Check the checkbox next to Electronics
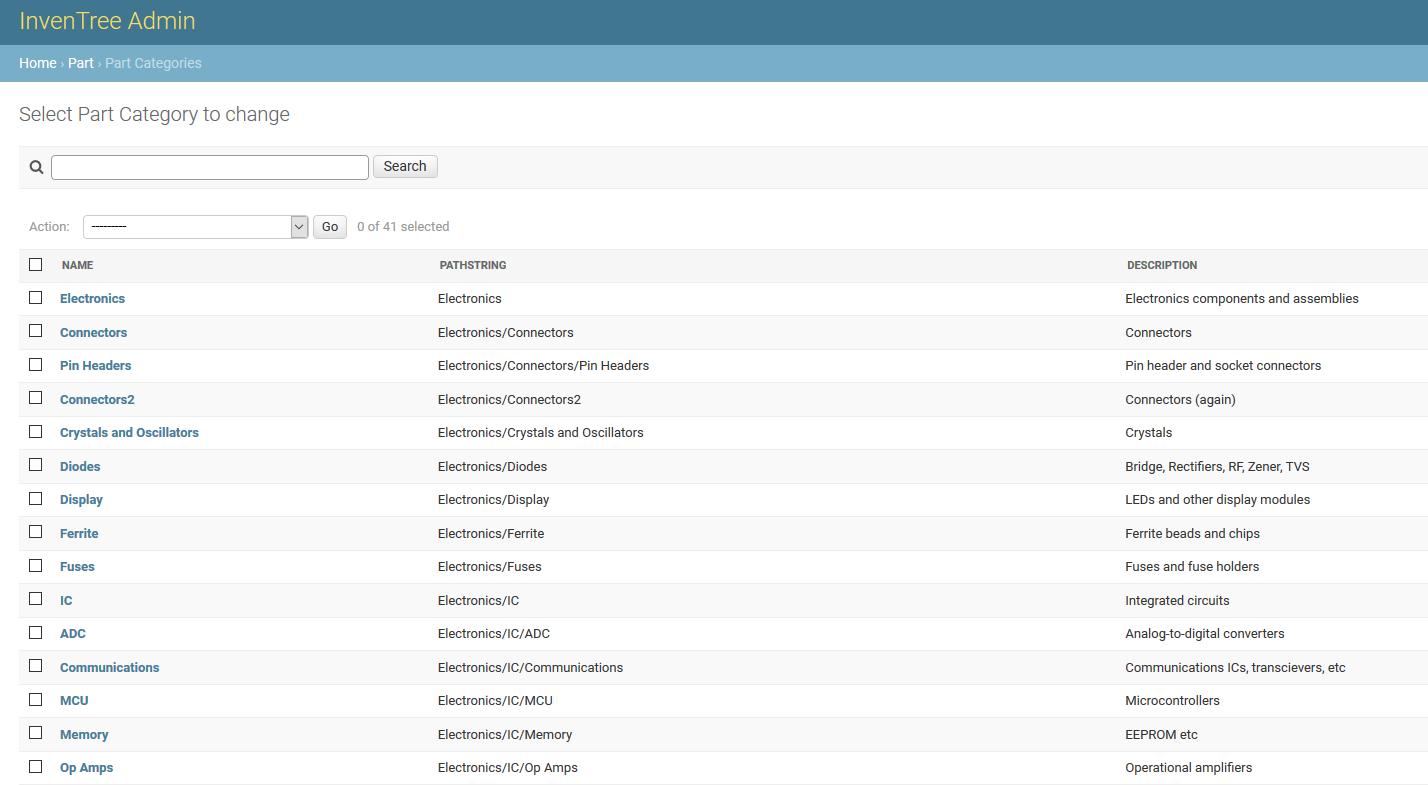 tap(35, 297)
